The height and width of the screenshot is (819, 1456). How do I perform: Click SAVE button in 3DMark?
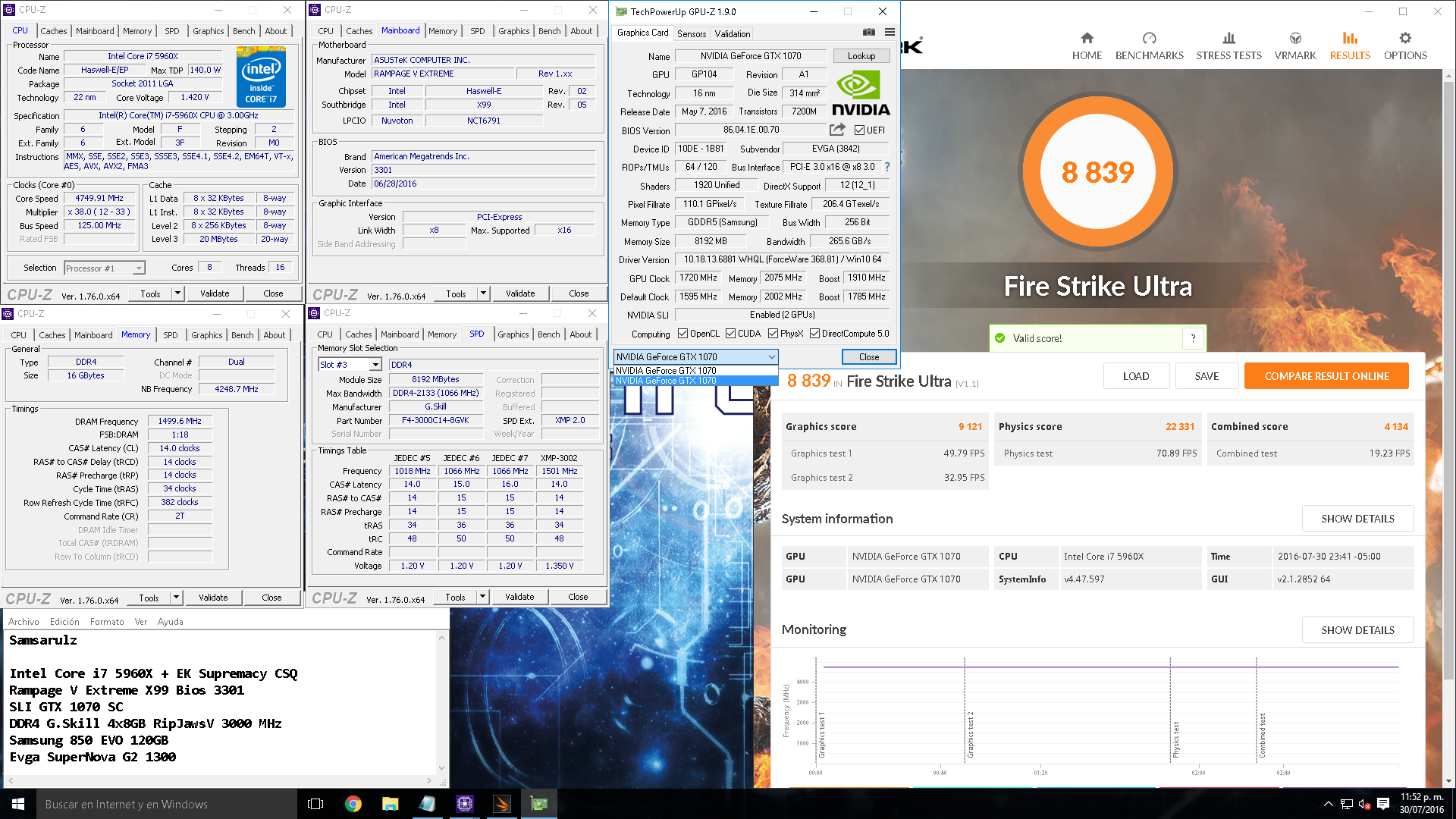coord(1207,376)
